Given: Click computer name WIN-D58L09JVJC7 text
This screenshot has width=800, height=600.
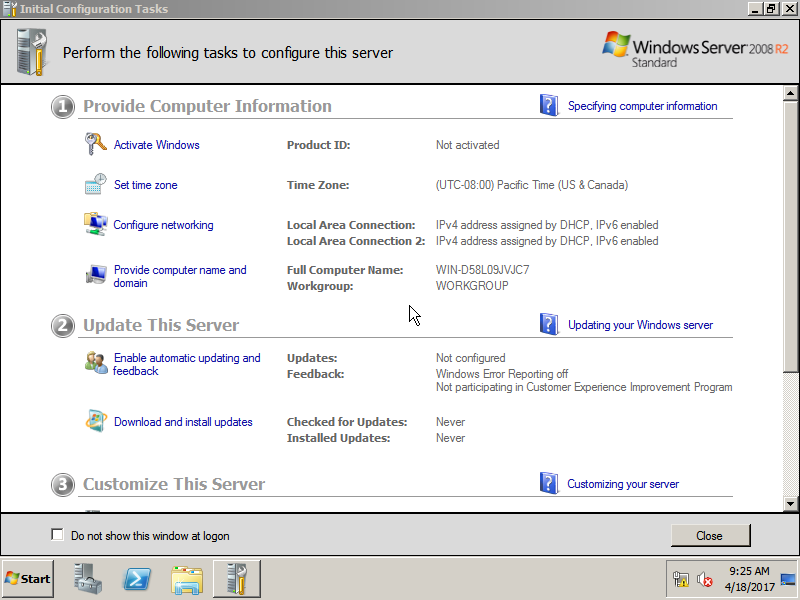Looking at the screenshot, I should [482, 269].
